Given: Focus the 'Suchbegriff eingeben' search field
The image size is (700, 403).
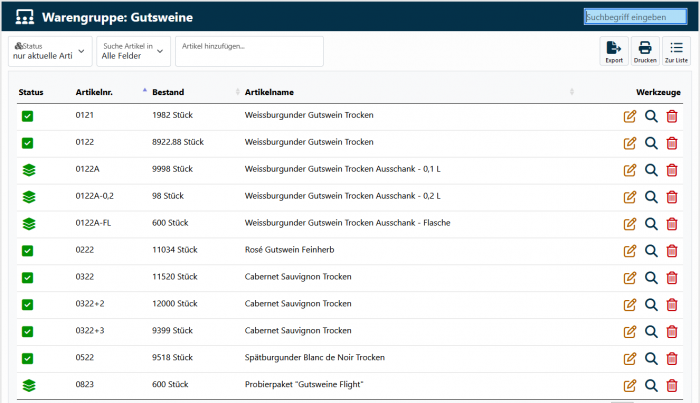Looking at the screenshot, I should pyautogui.click(x=635, y=17).
